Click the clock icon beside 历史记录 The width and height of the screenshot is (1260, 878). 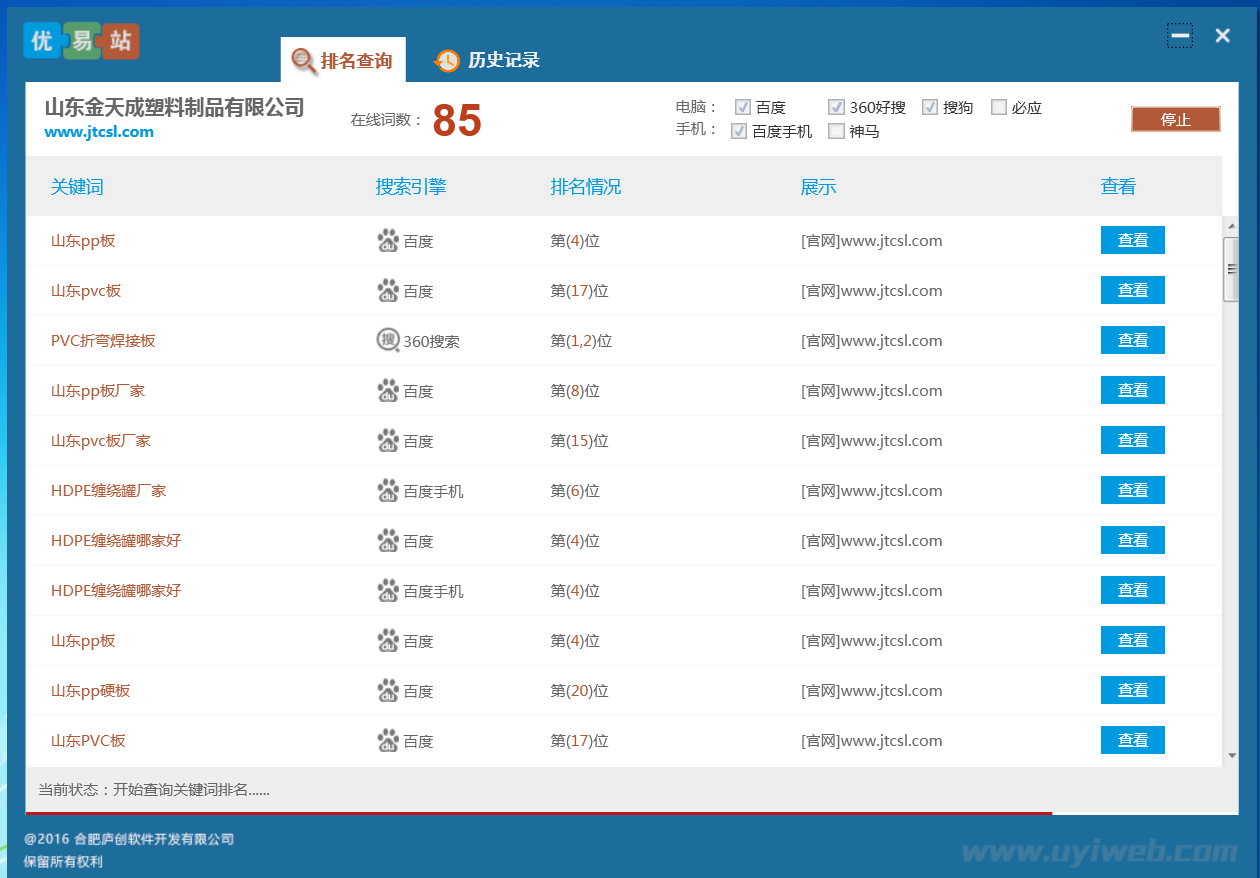pos(447,61)
